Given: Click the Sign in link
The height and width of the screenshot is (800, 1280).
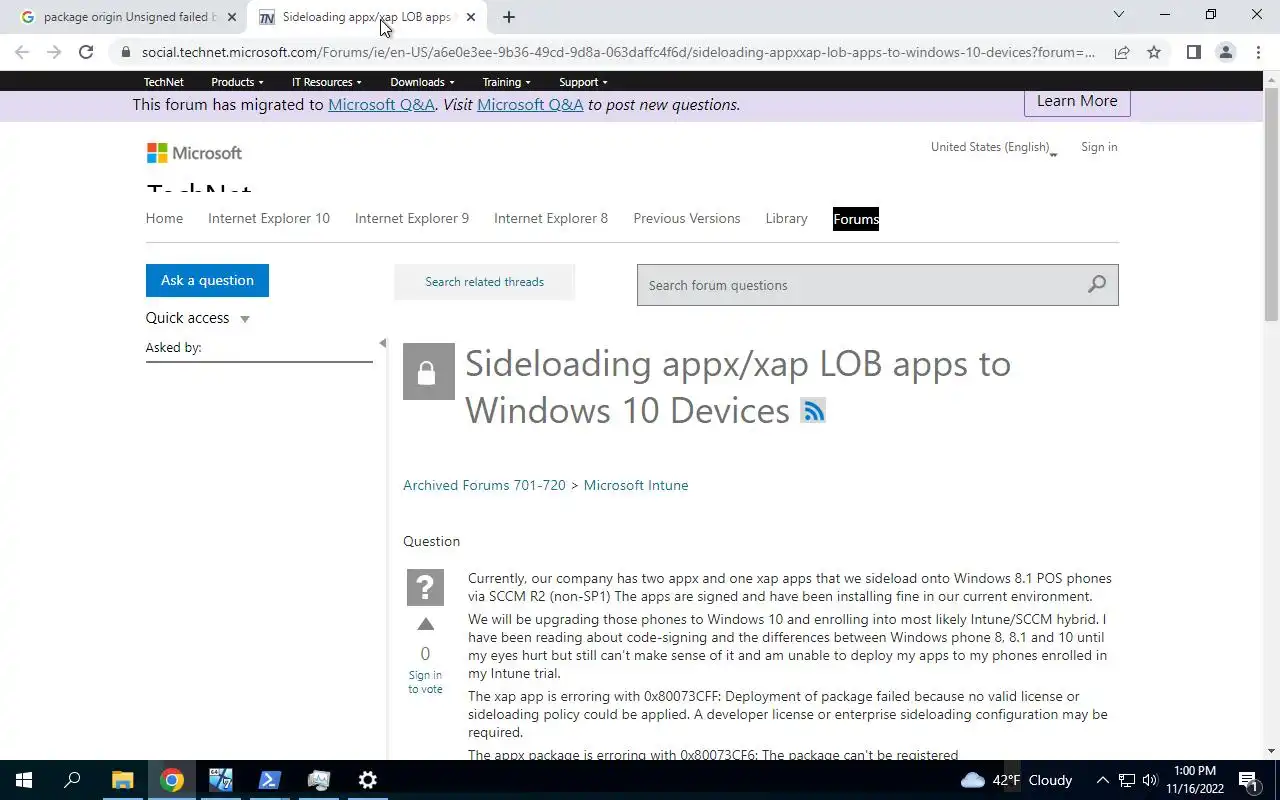Looking at the screenshot, I should (1099, 147).
